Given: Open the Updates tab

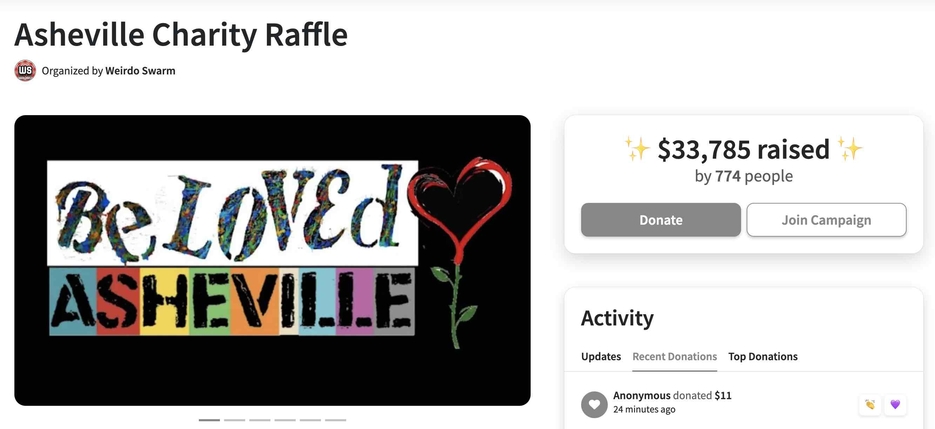Looking at the screenshot, I should tap(601, 356).
